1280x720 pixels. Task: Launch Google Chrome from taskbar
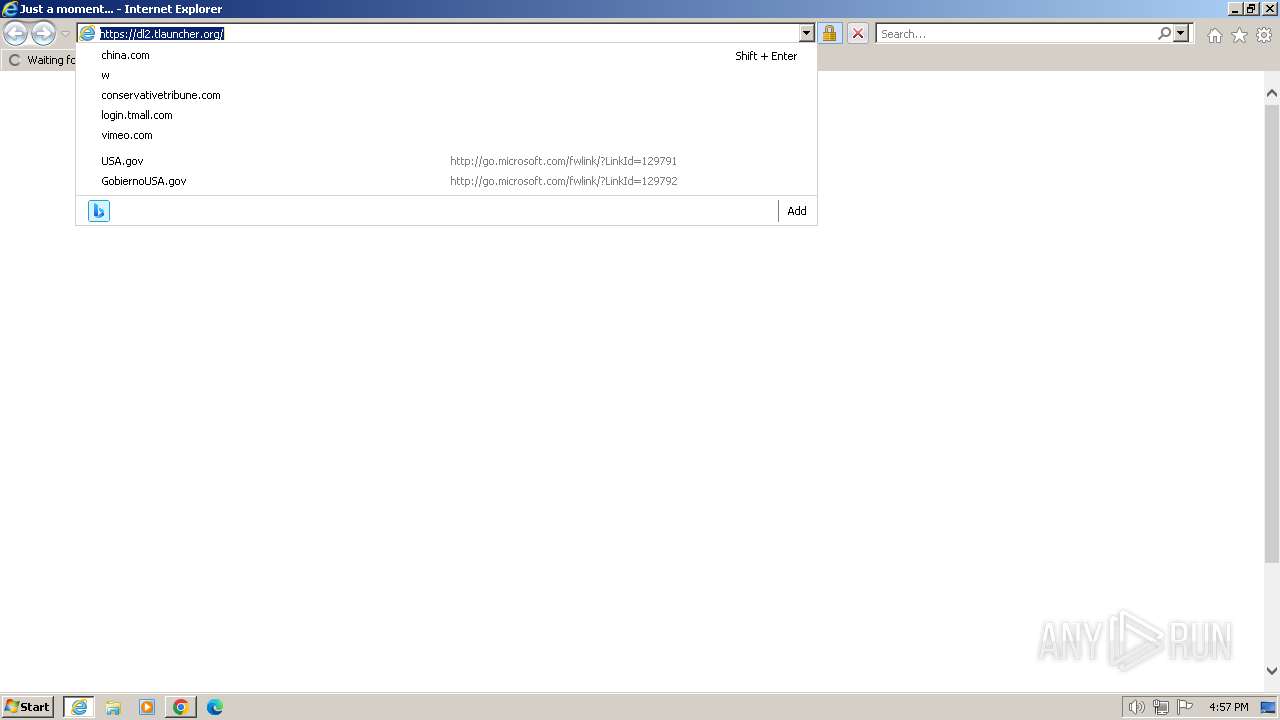pos(181,707)
